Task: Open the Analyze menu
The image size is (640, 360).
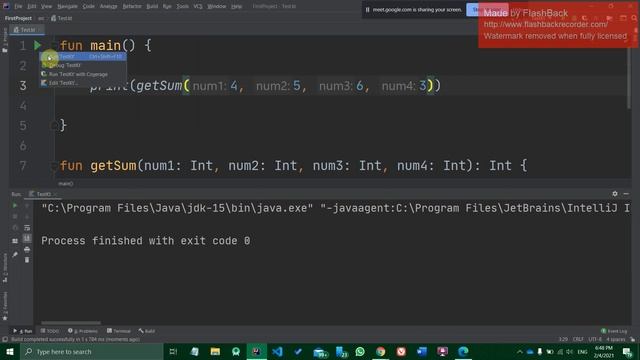Action: (109, 6)
